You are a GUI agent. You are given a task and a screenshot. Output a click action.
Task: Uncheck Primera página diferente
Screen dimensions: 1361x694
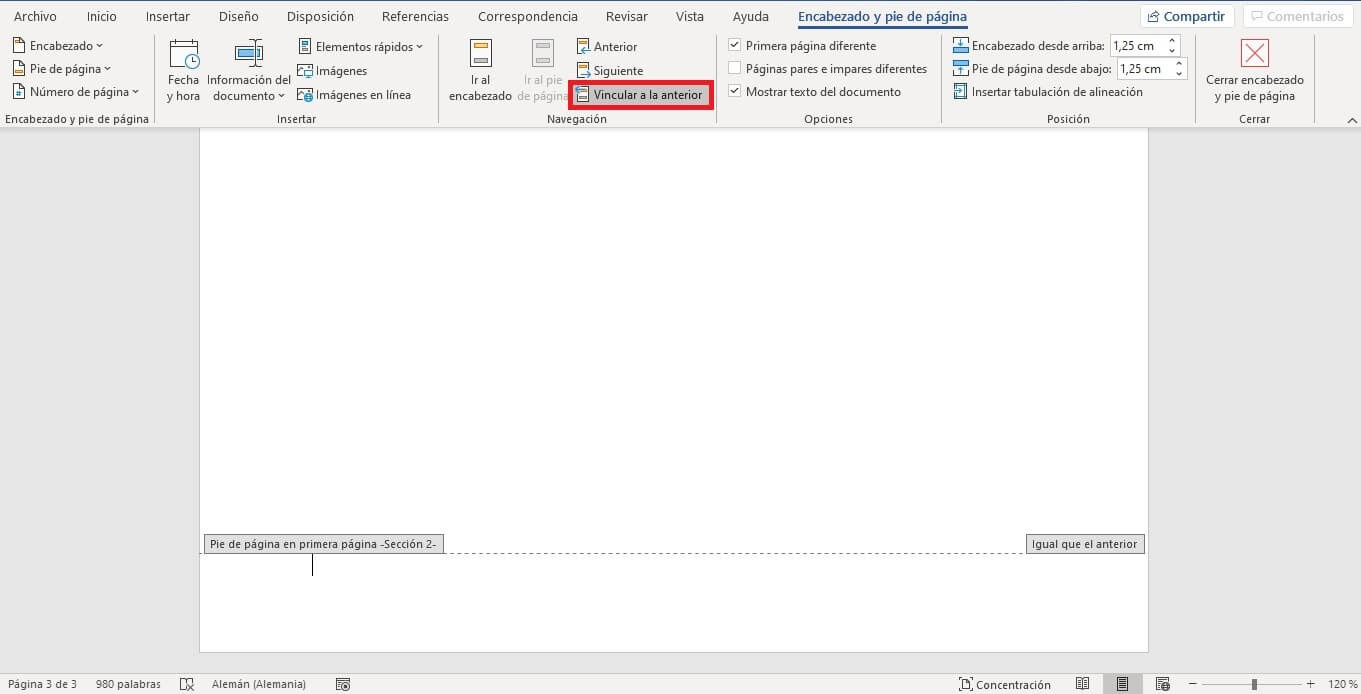pyautogui.click(x=735, y=46)
